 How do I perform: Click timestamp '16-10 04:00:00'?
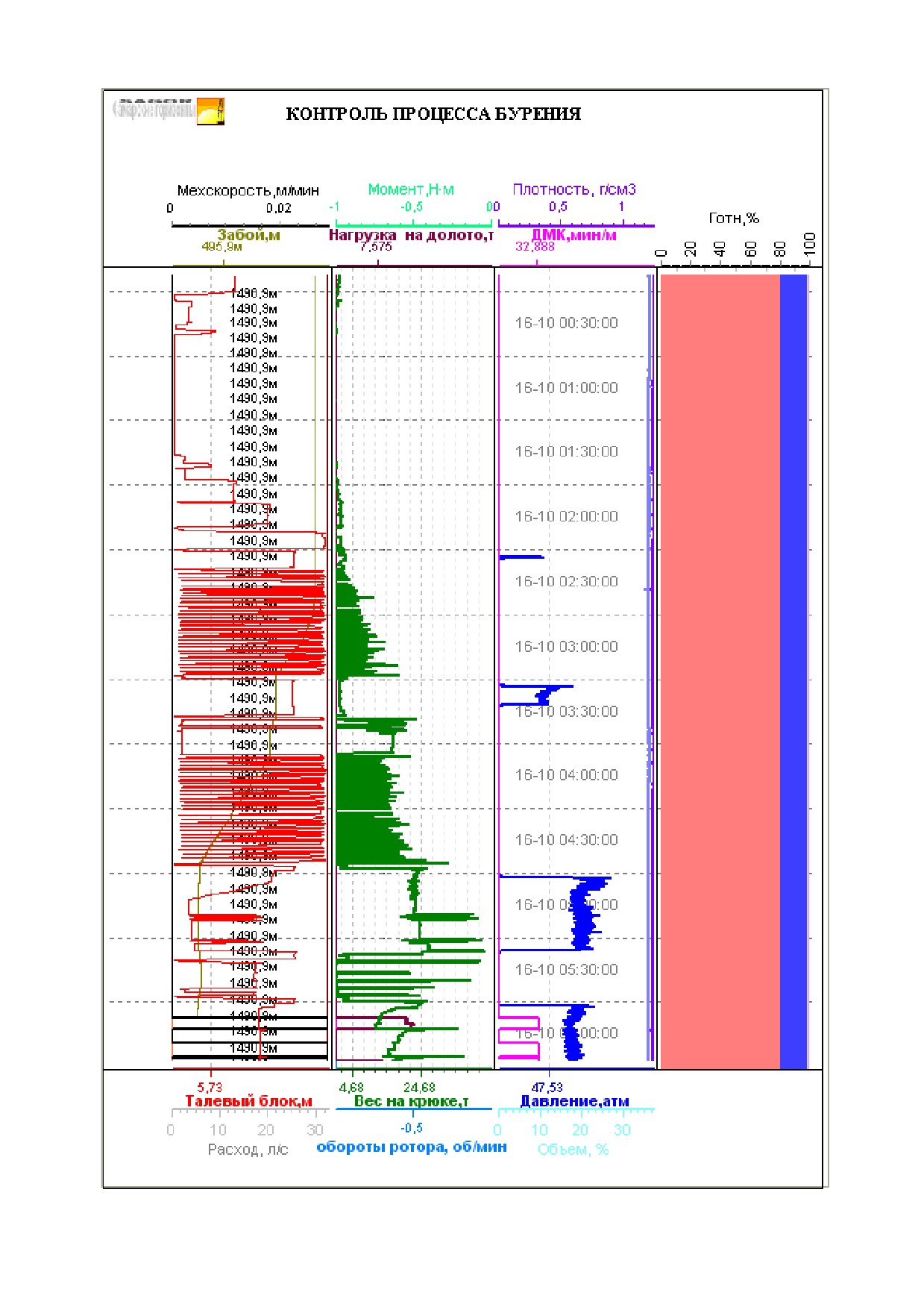[566, 775]
